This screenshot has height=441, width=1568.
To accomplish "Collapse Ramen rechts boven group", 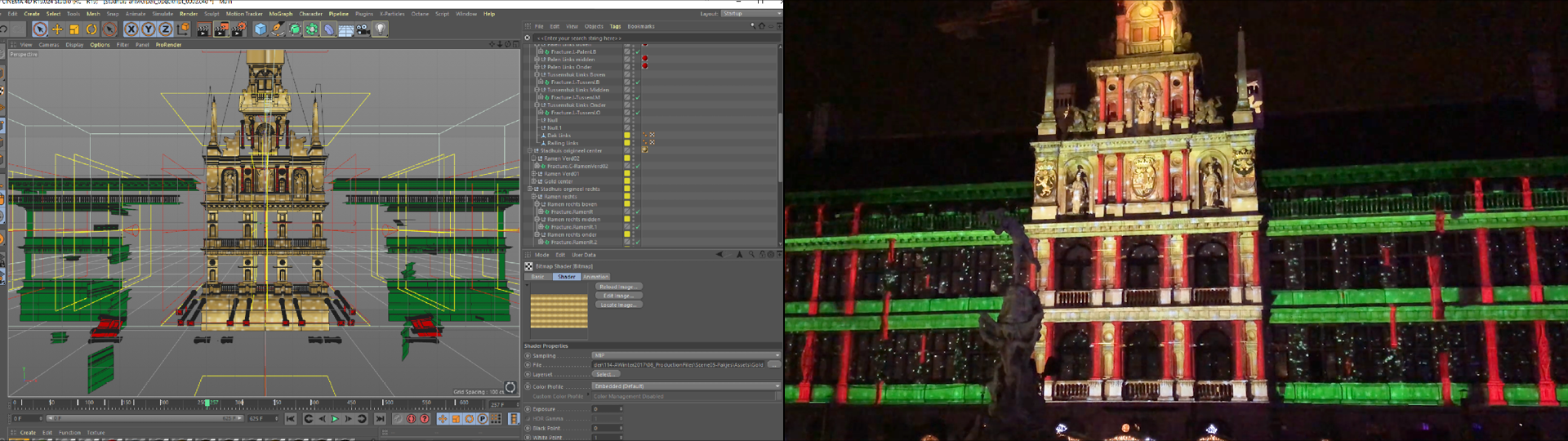I will pos(537,204).
